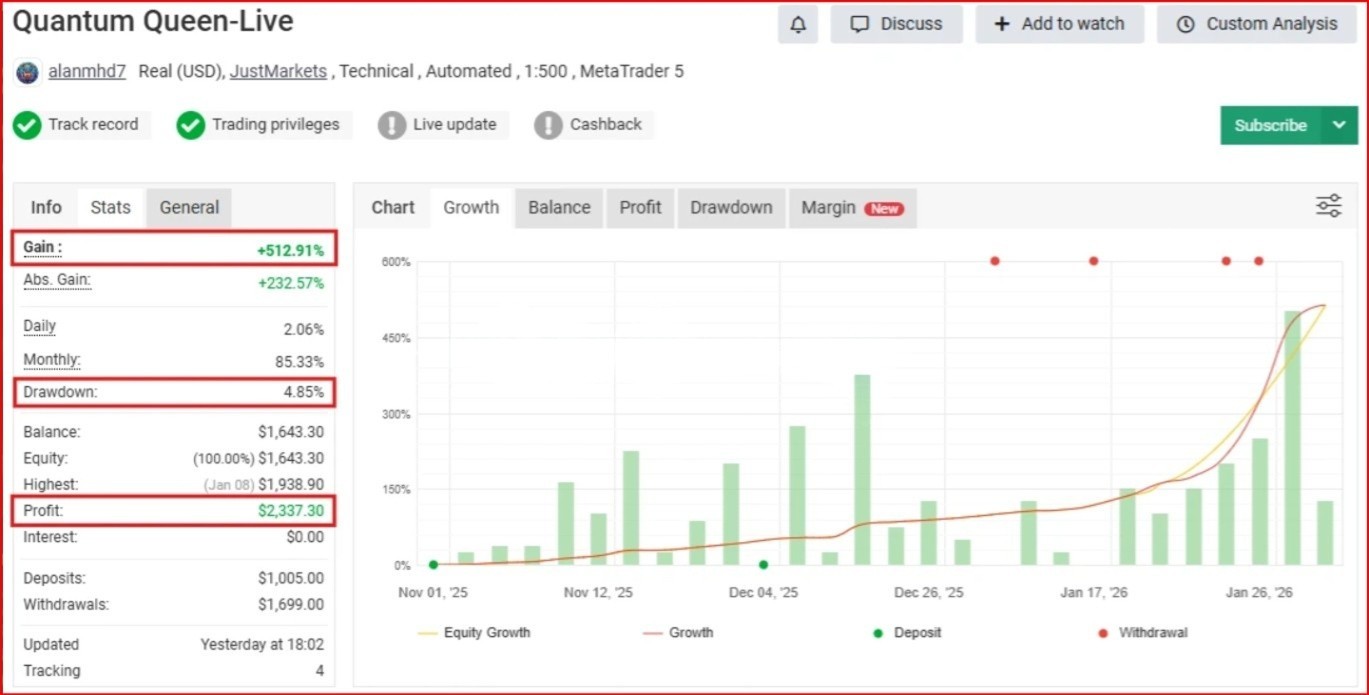This screenshot has width=1369, height=695.
Task: Click the Deposits value $1,005.00
Action: coord(291,578)
